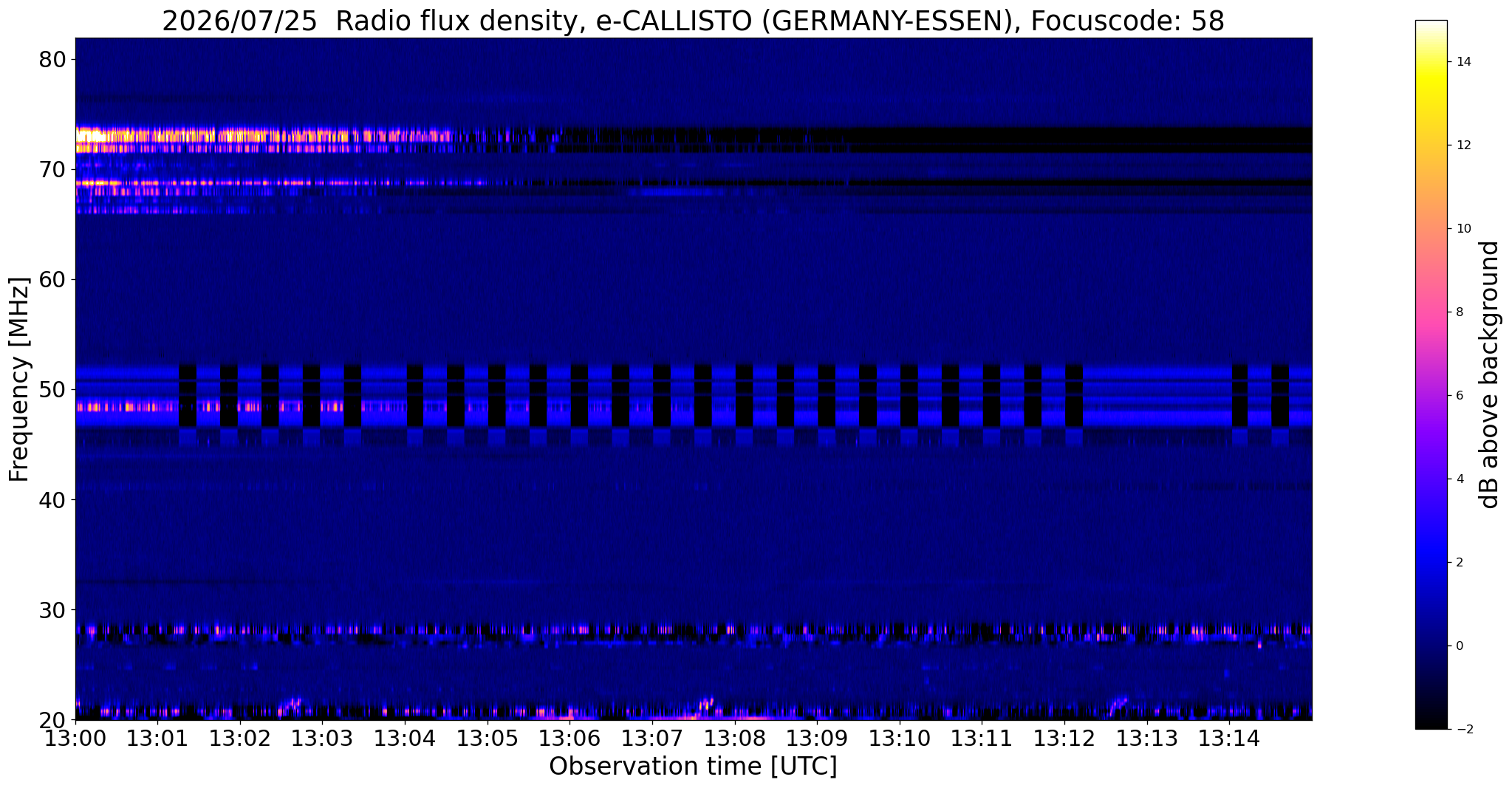Image resolution: width=1512 pixels, height=788 pixels.
Task: Click 'Observation time [UTC]' axis label
Action: click(x=693, y=767)
